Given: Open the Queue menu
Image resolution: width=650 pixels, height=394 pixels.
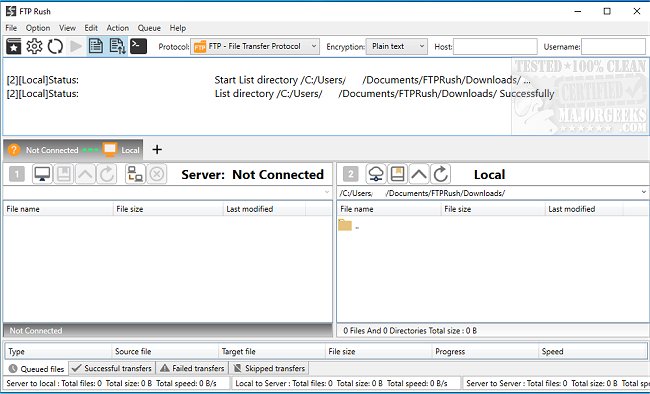Looking at the screenshot, I should point(149,28).
